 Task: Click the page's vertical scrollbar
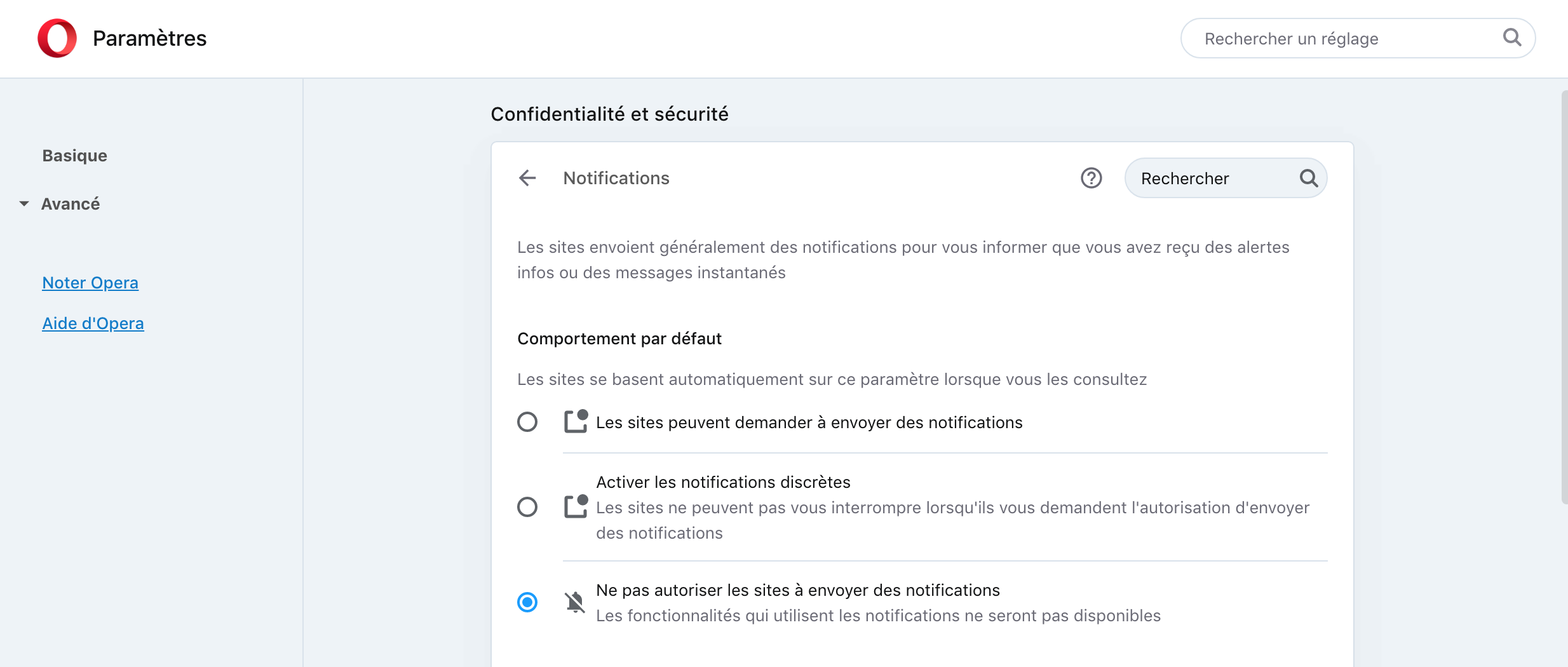(1564, 297)
